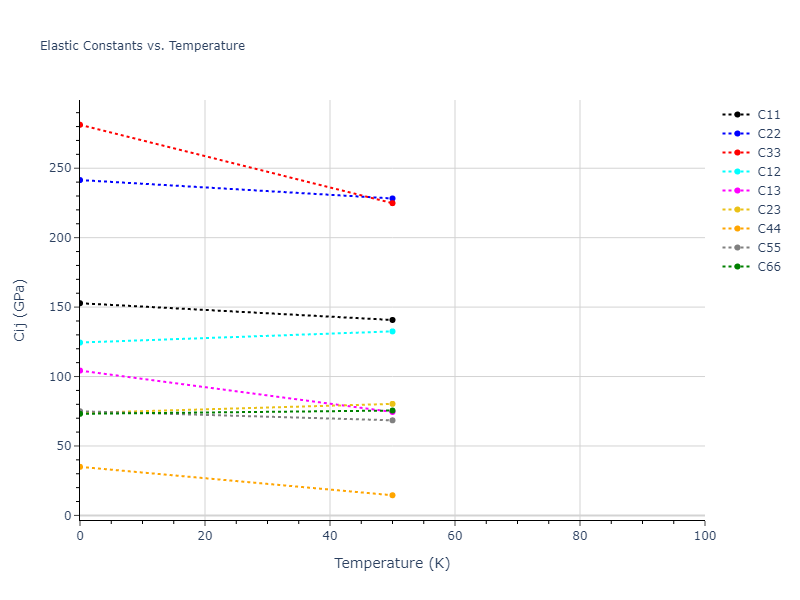Image resolution: width=800 pixels, height=600 pixels.
Task: Hide the C23 legend entry
Action: [768, 210]
